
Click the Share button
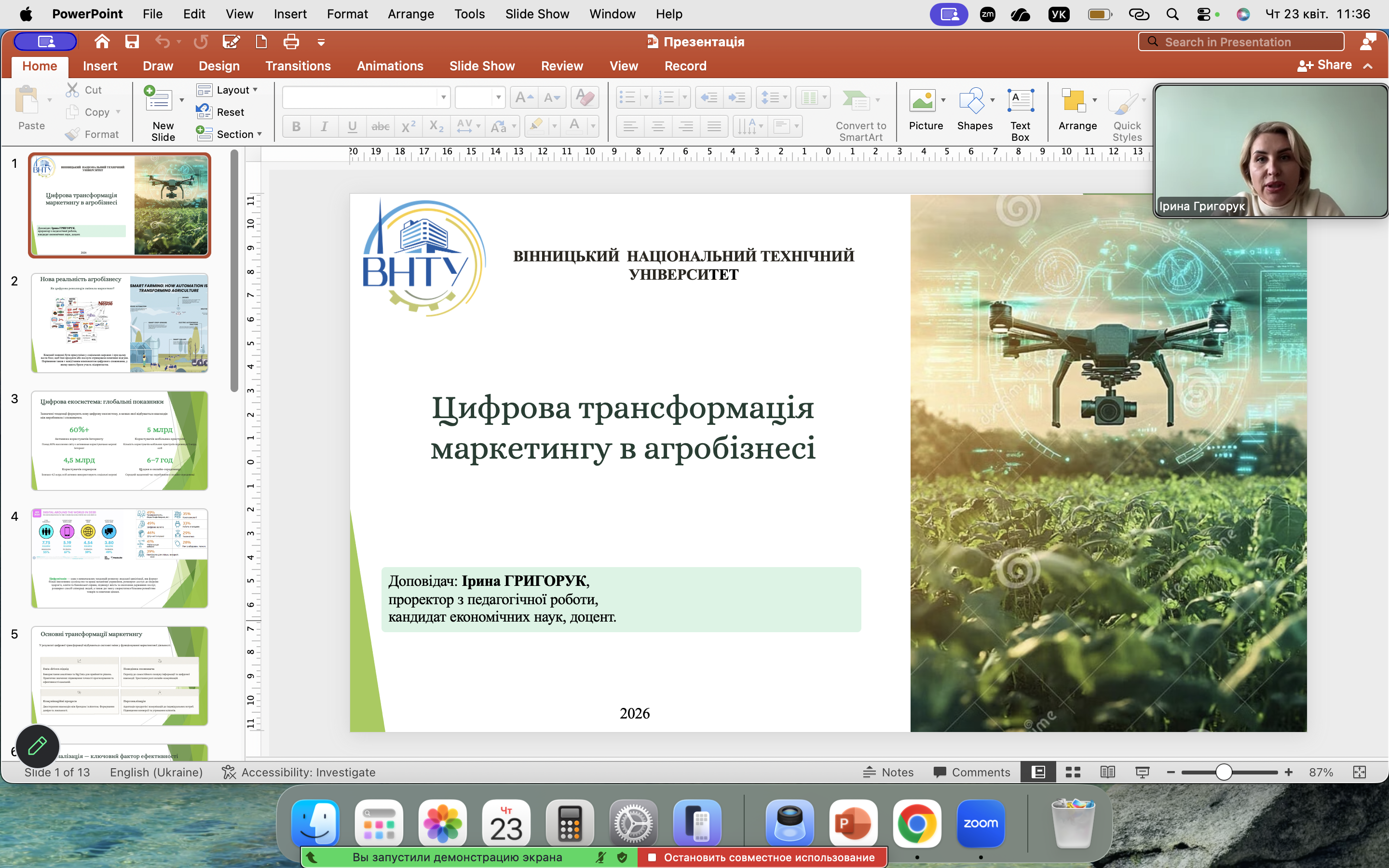[1325, 66]
